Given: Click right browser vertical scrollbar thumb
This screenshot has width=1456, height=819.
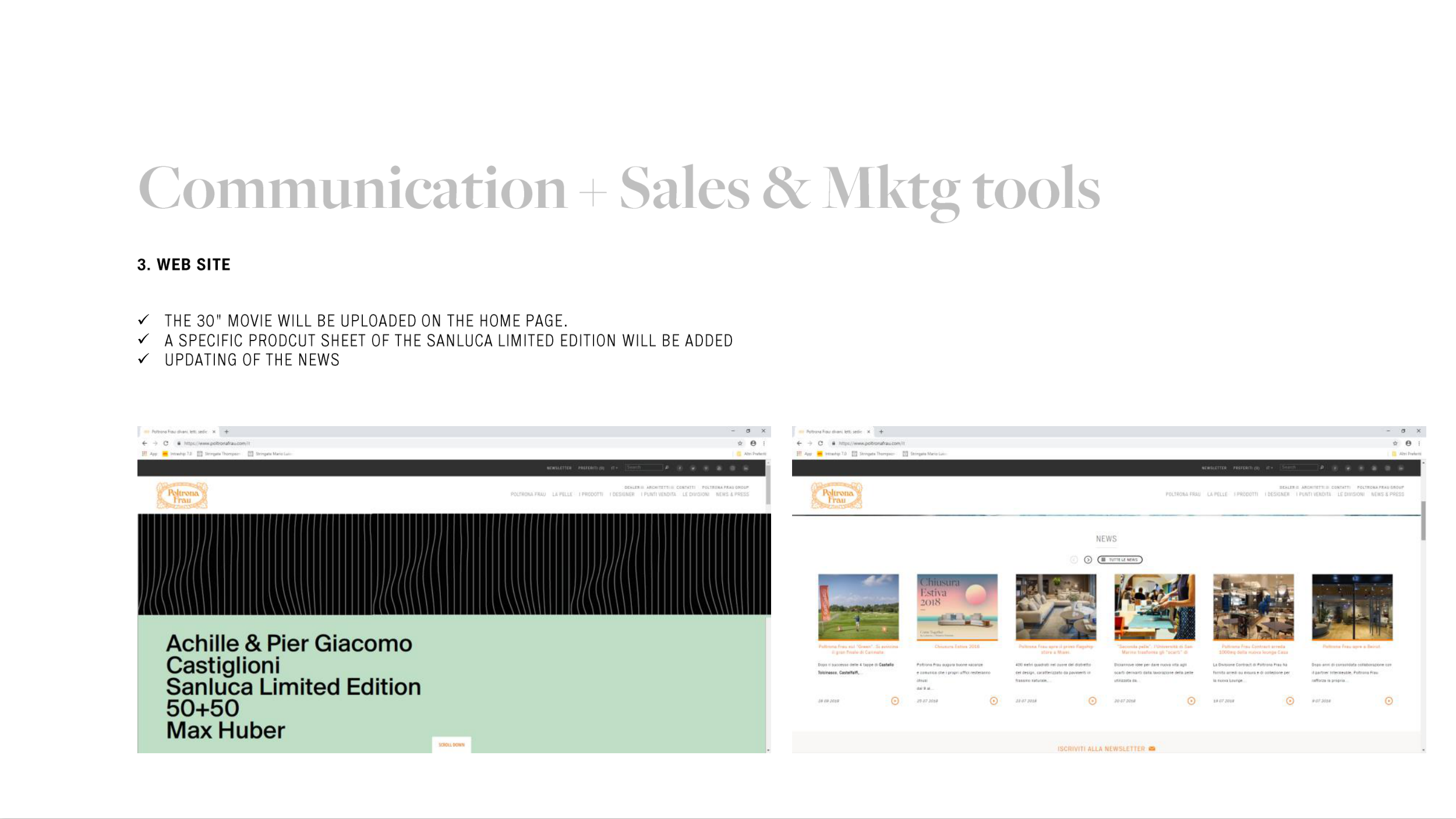Looking at the screenshot, I should pos(1423,520).
